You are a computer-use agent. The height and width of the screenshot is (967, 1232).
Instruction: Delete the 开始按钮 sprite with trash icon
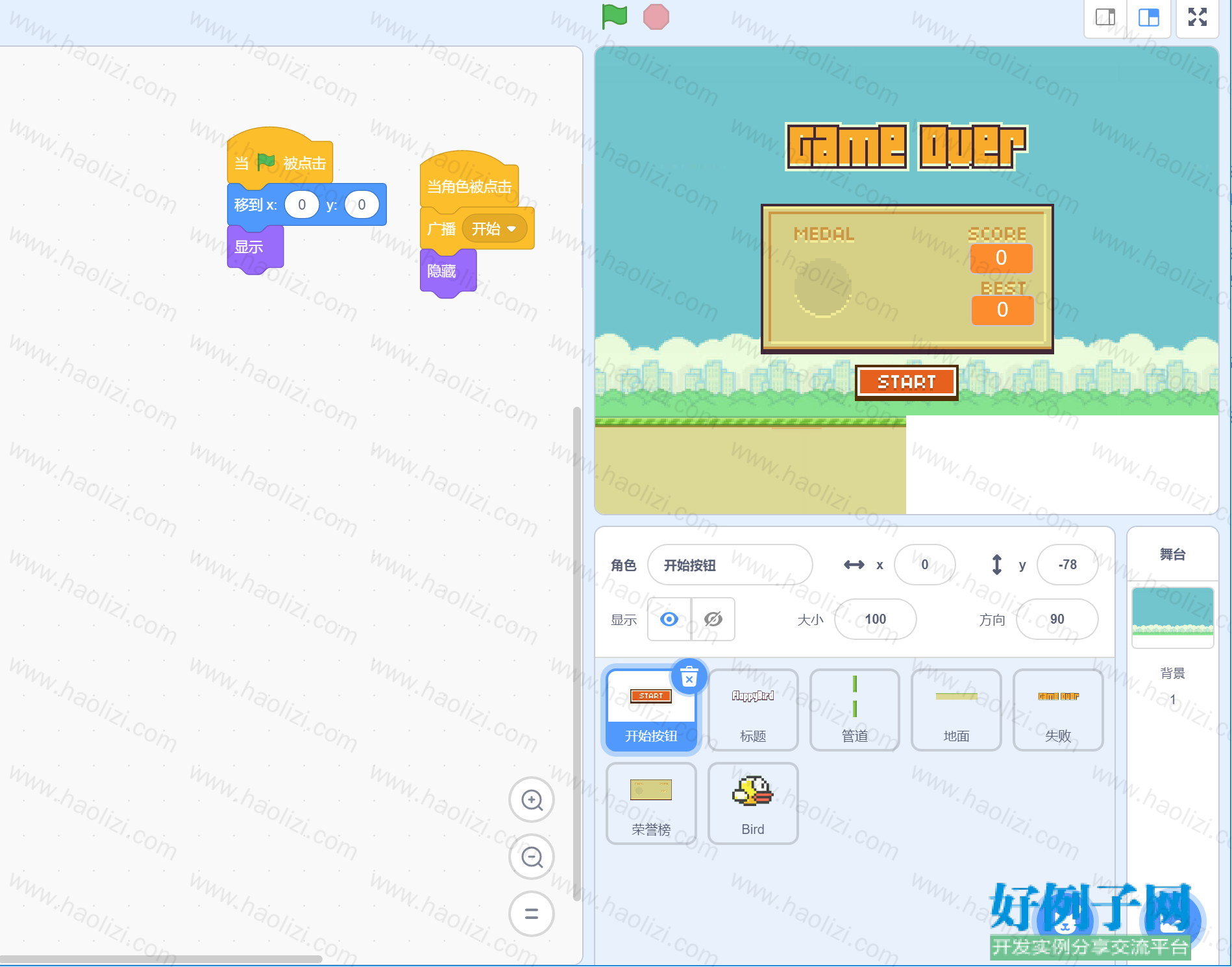pos(689,678)
